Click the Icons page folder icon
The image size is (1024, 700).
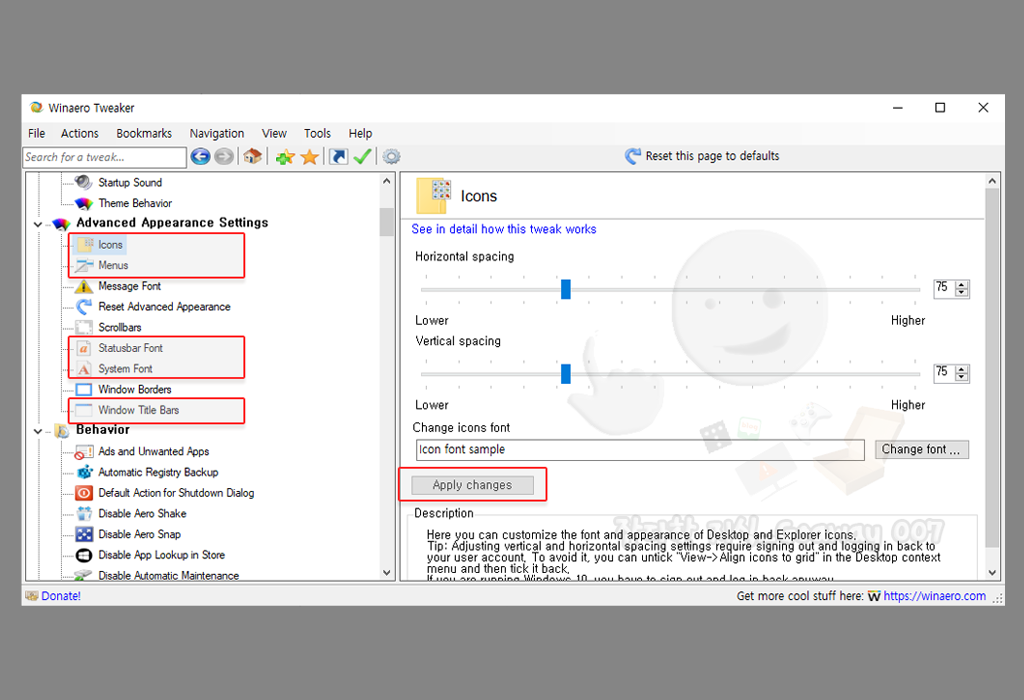434,196
